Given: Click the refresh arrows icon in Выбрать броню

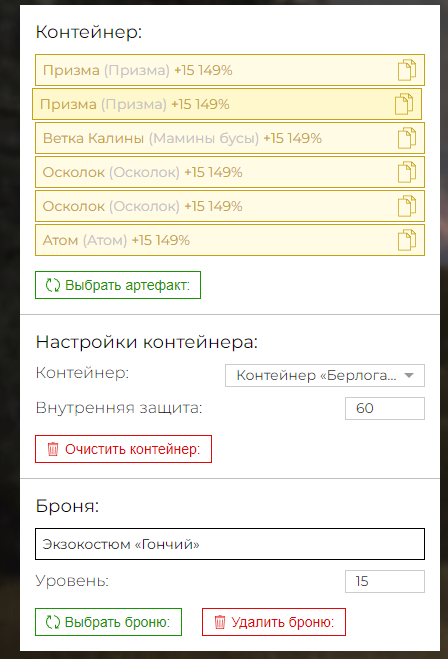Looking at the screenshot, I should coord(53,622).
